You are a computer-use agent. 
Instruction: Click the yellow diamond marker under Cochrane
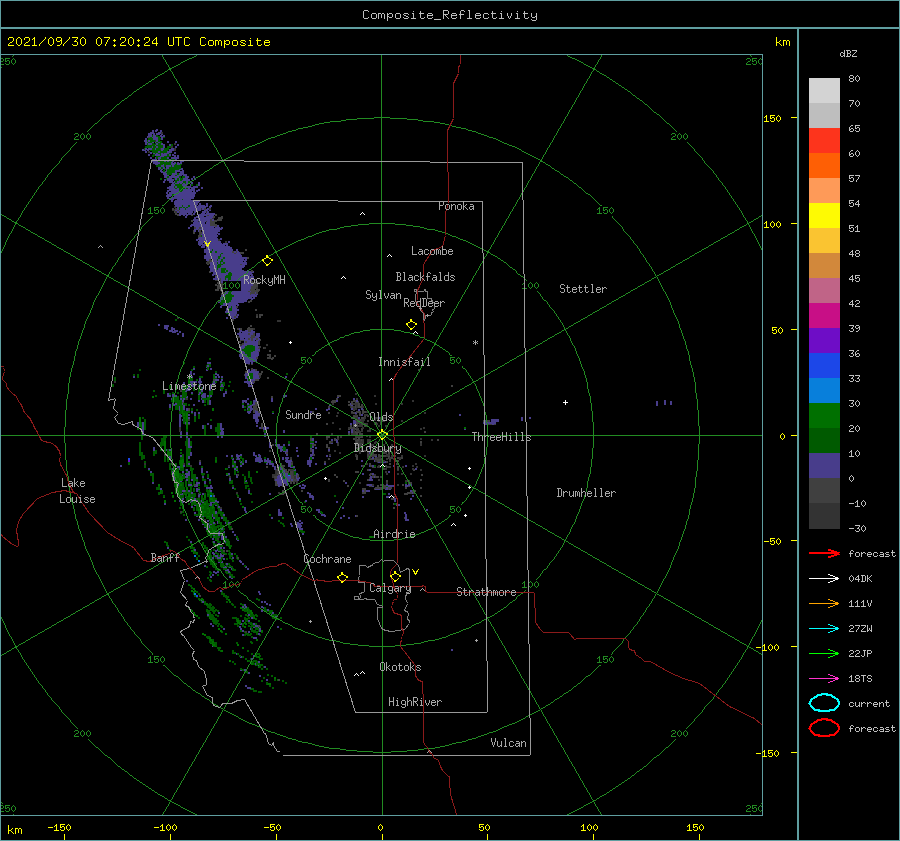[x=343, y=577]
